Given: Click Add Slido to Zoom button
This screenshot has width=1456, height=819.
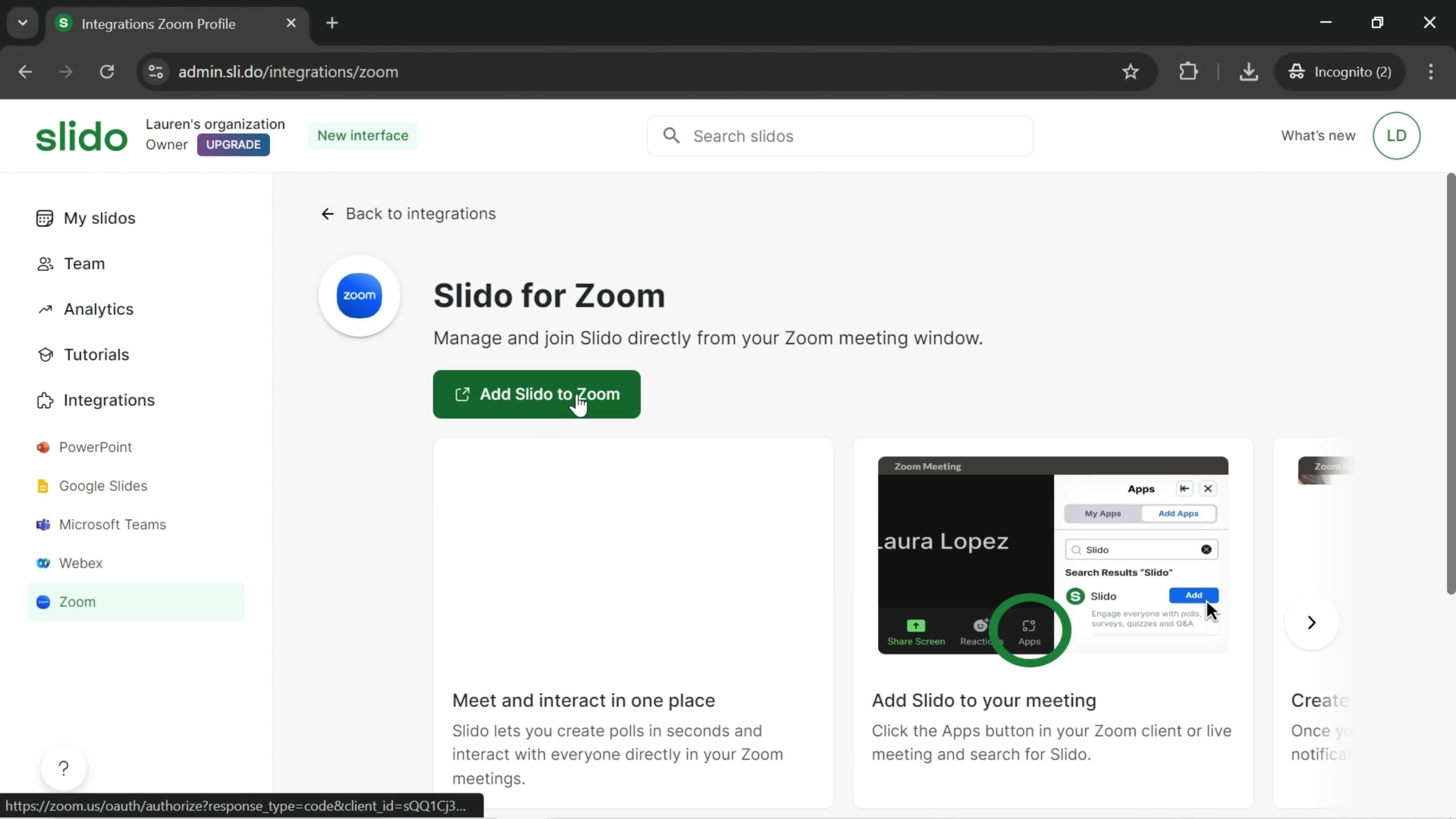Looking at the screenshot, I should tap(537, 394).
